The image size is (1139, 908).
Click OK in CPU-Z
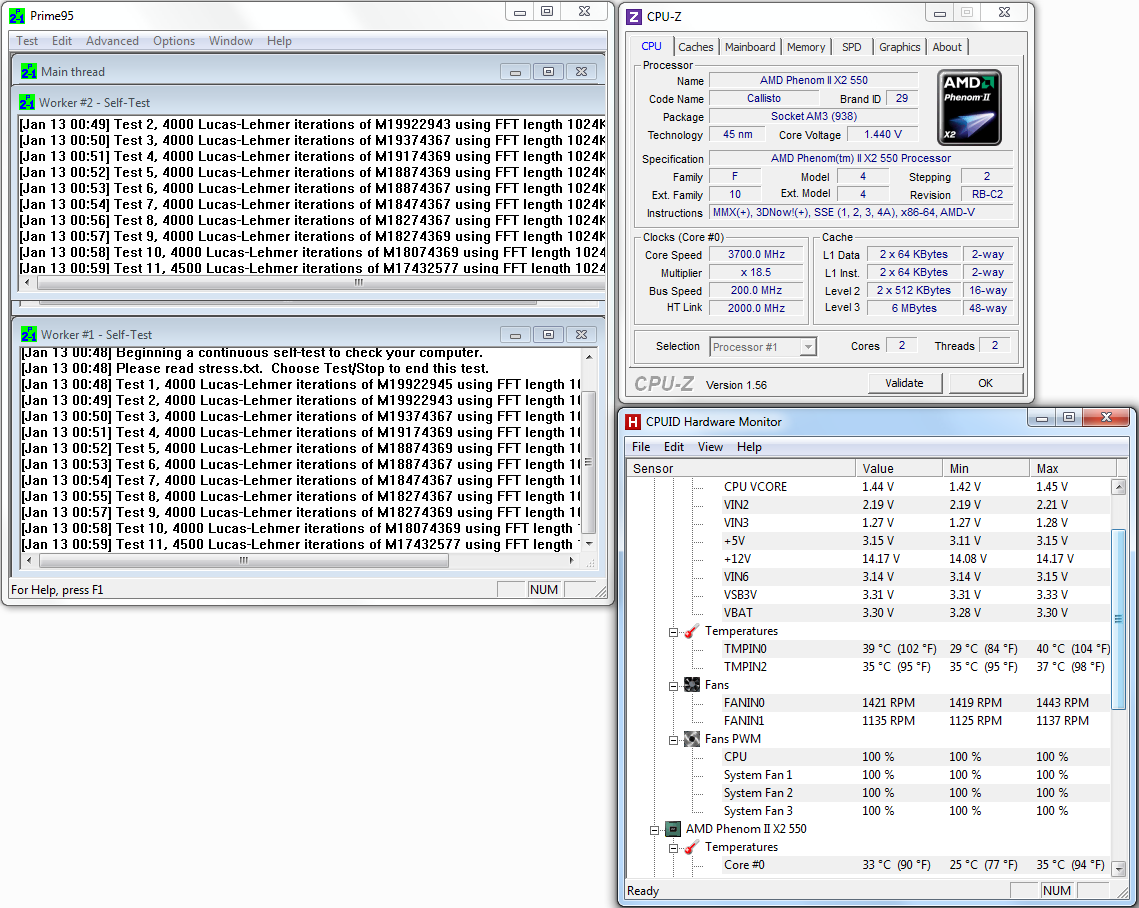pyautogui.click(x=985, y=383)
